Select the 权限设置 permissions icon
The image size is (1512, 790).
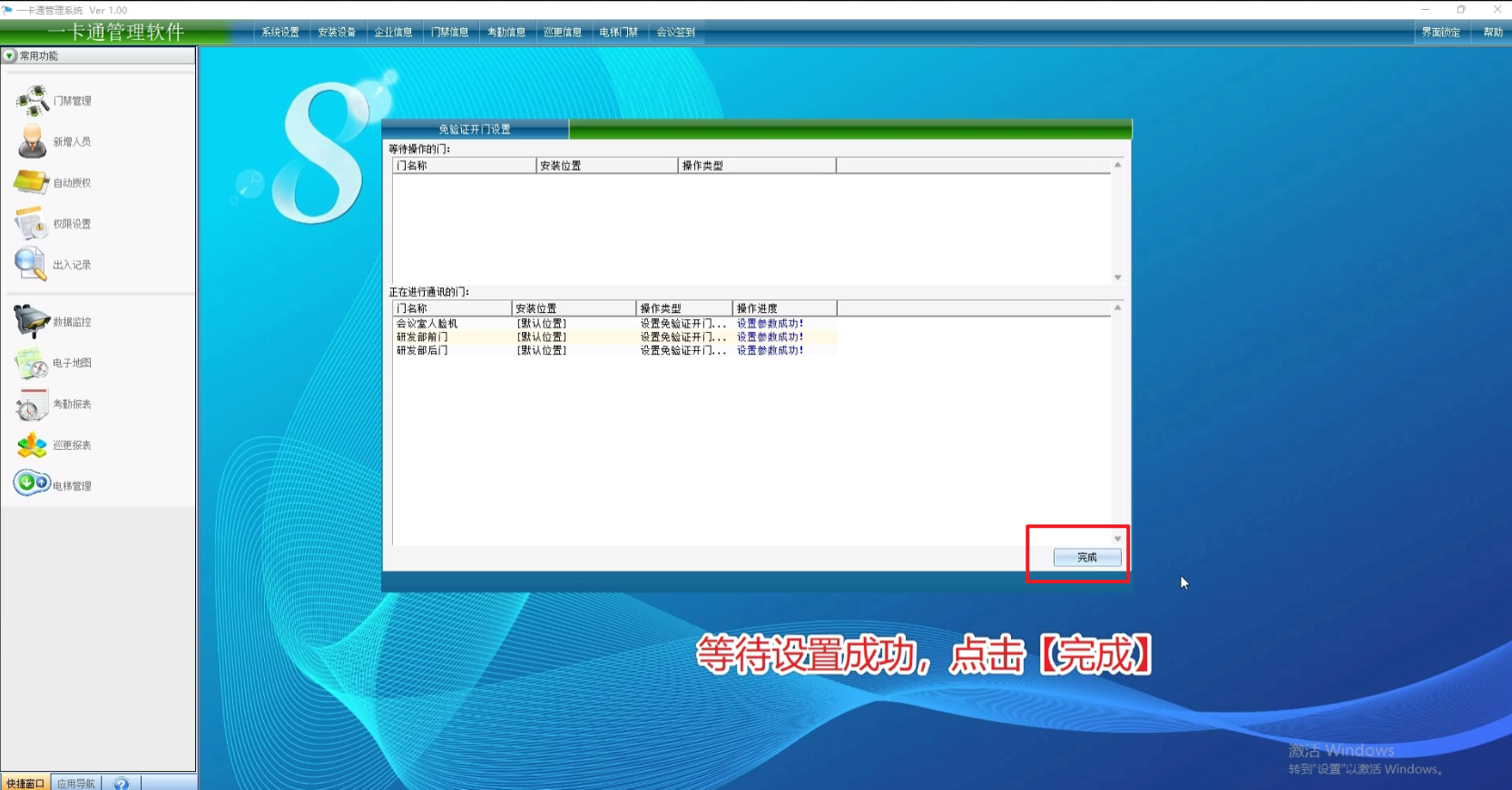(32, 223)
